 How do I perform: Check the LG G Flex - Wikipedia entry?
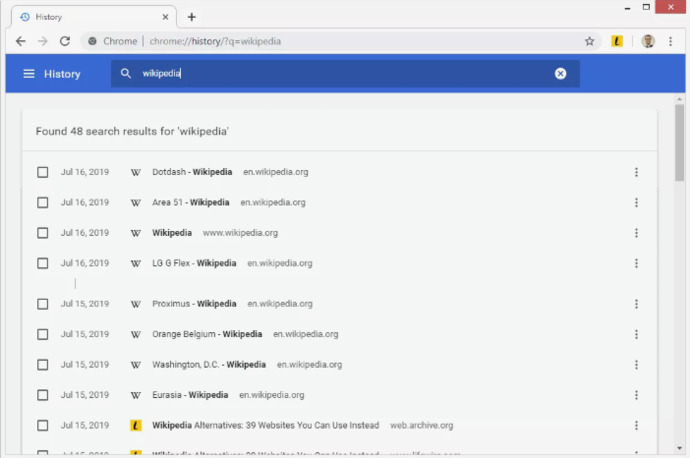click(43, 263)
